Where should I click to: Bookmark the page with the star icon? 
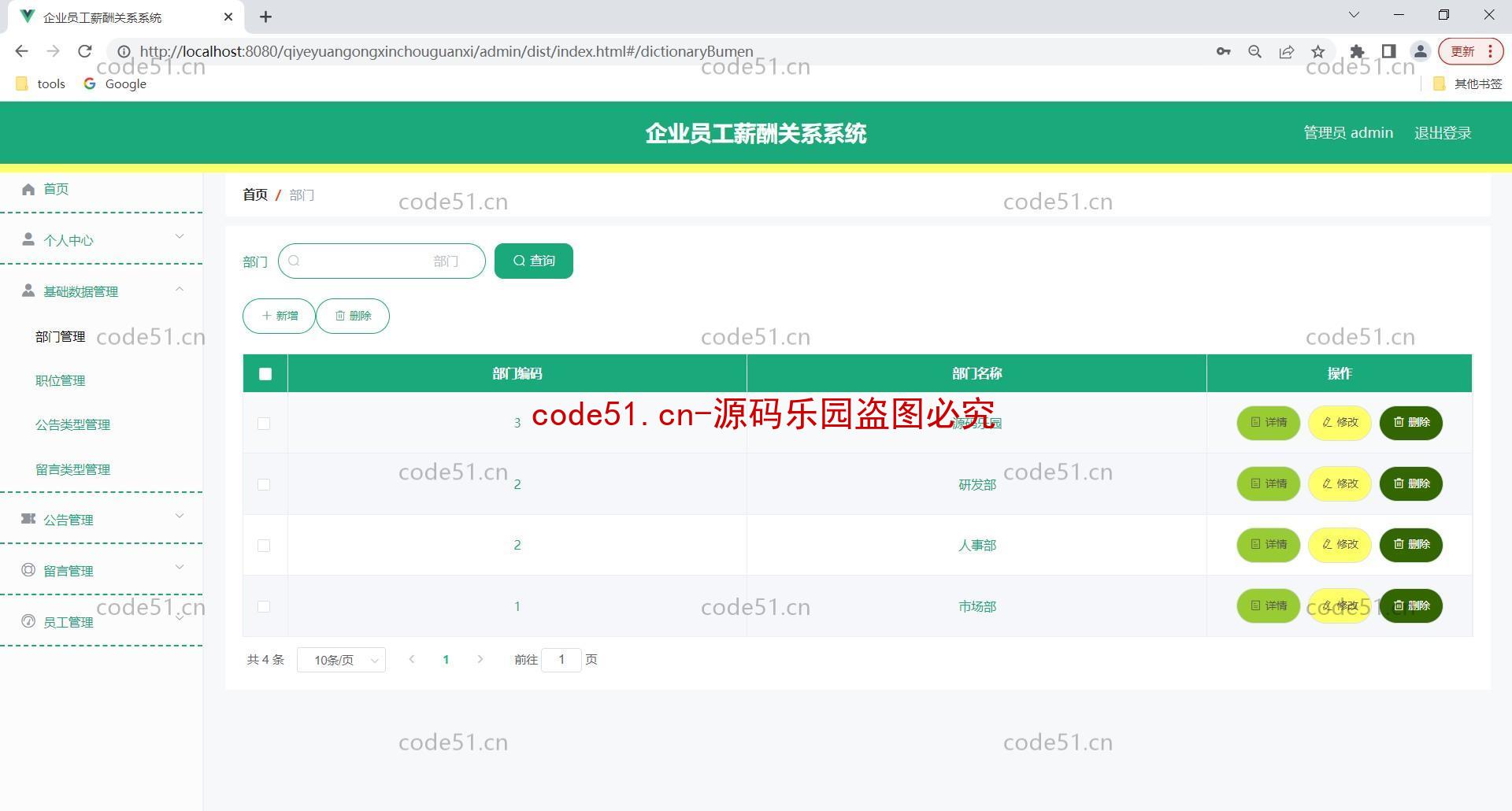tap(1318, 52)
